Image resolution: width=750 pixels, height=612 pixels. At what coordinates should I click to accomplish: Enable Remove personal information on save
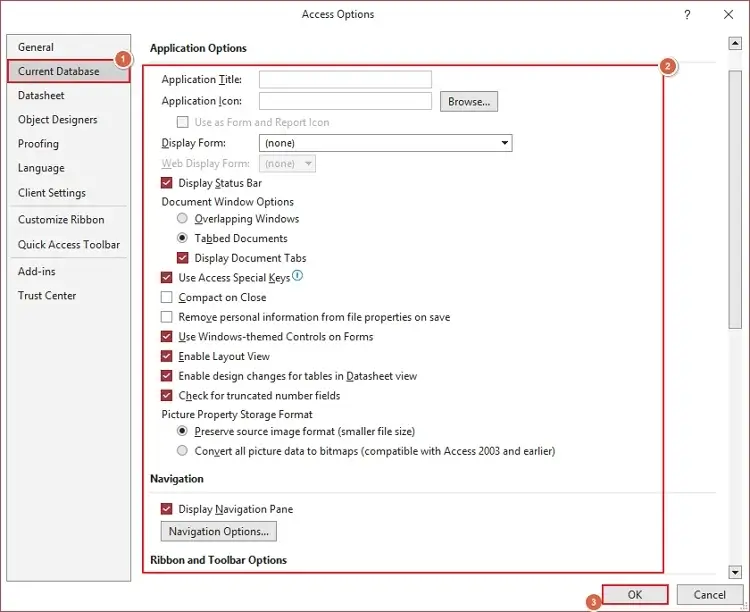point(166,317)
